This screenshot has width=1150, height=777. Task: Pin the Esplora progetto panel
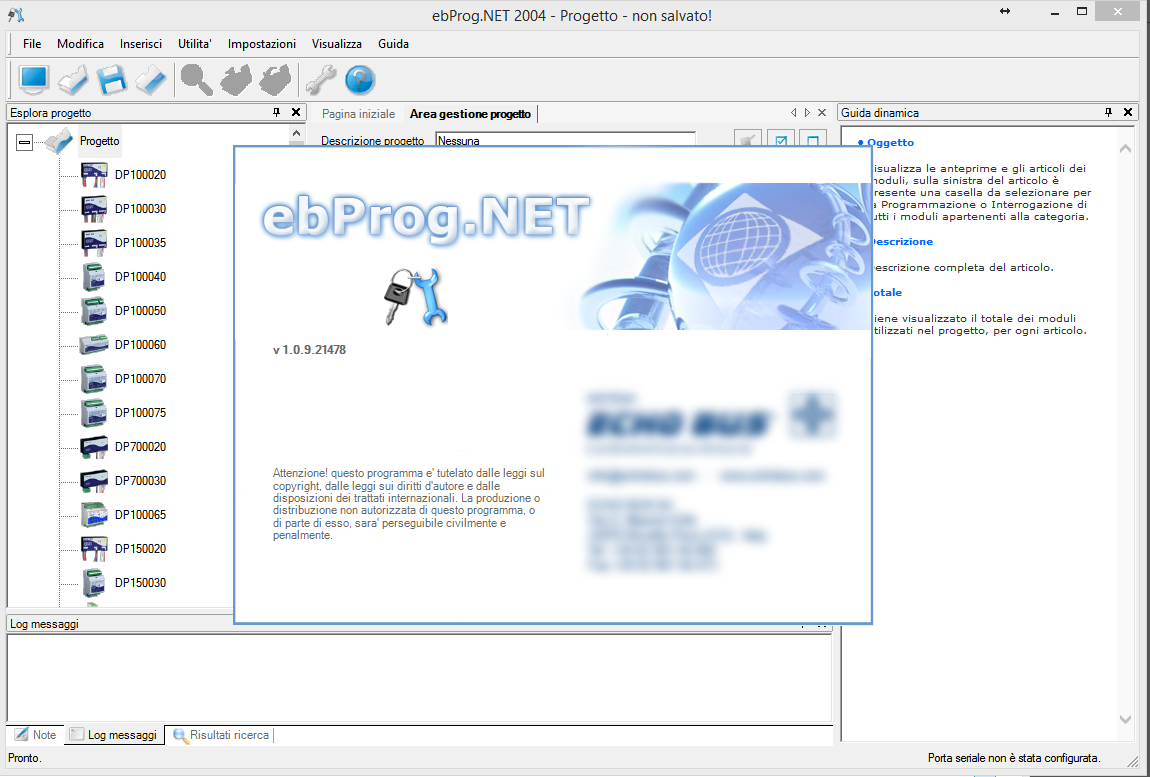coord(276,112)
